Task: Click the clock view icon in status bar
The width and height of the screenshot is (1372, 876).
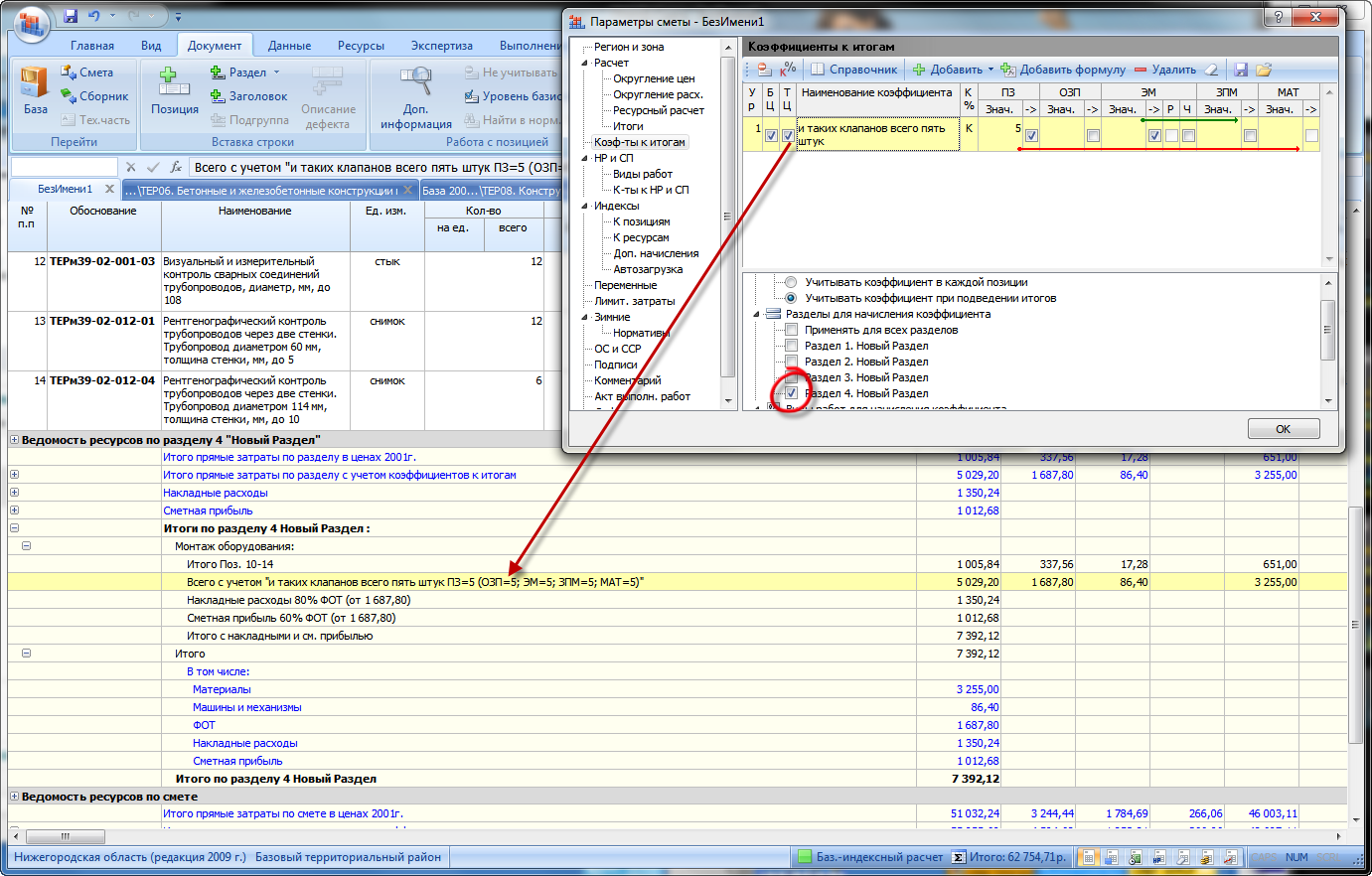Action: 1136,857
